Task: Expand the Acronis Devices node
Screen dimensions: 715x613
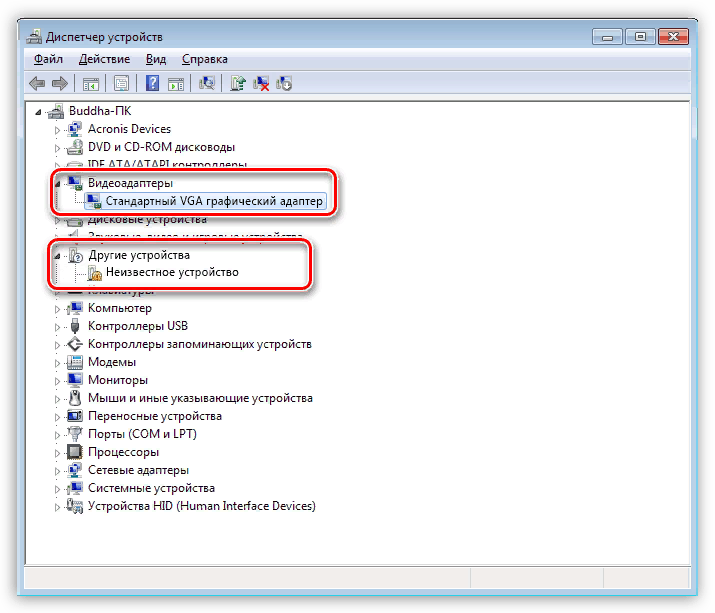Action: coord(57,130)
